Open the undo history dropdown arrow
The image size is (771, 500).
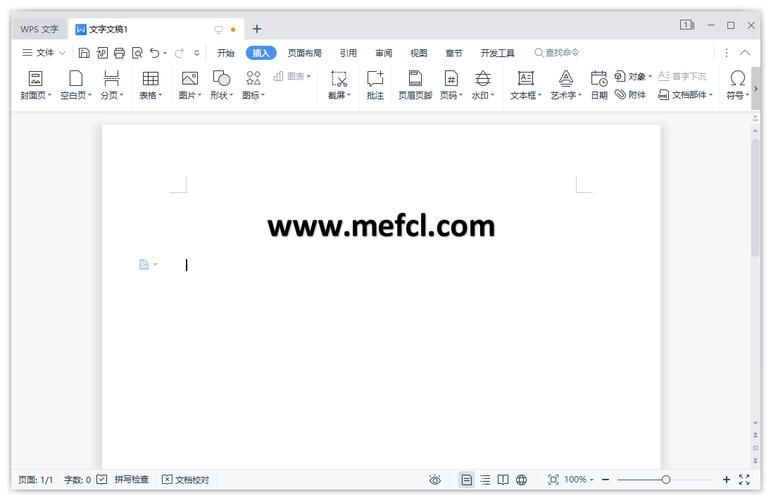tap(165, 53)
